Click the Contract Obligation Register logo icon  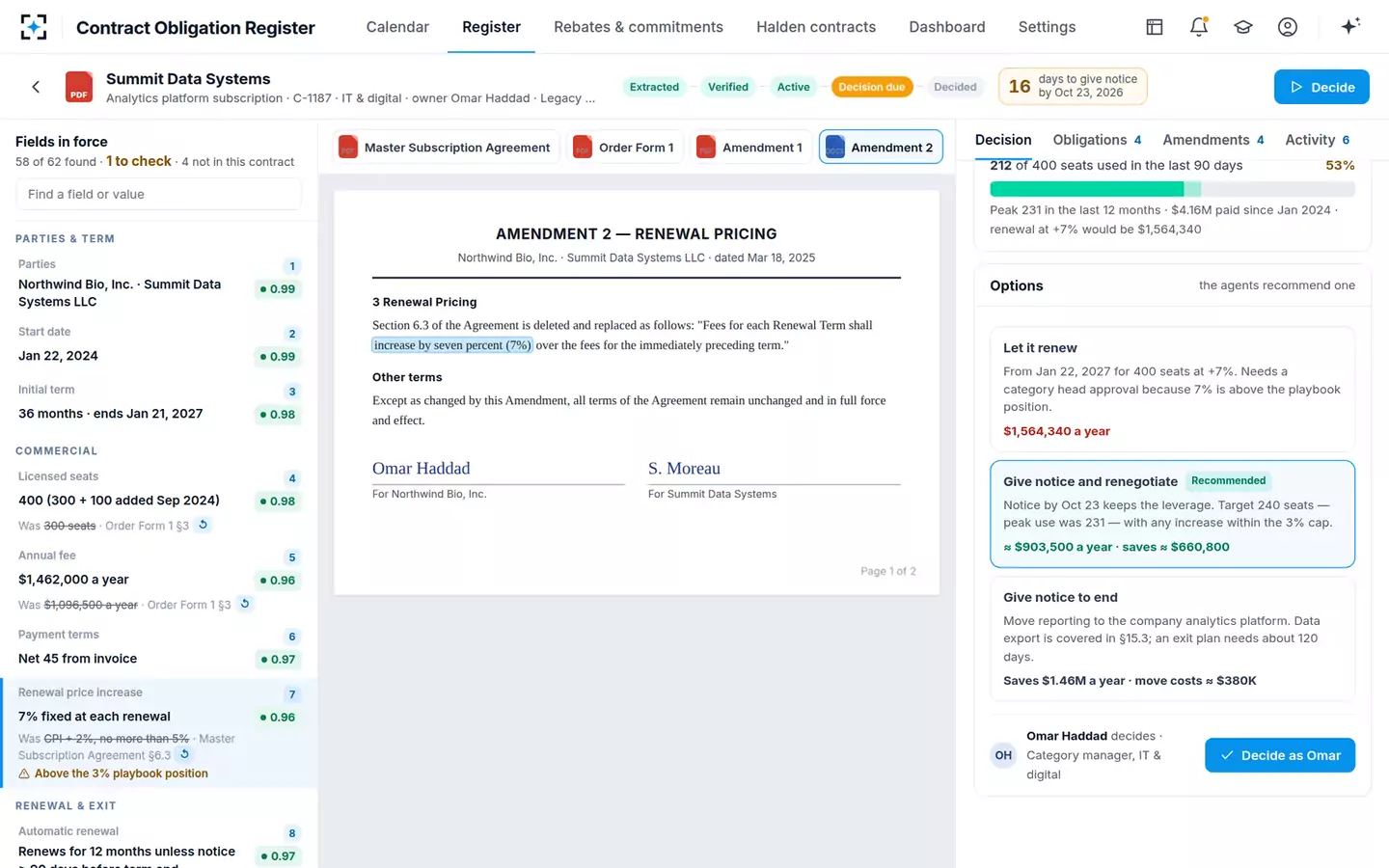34,27
